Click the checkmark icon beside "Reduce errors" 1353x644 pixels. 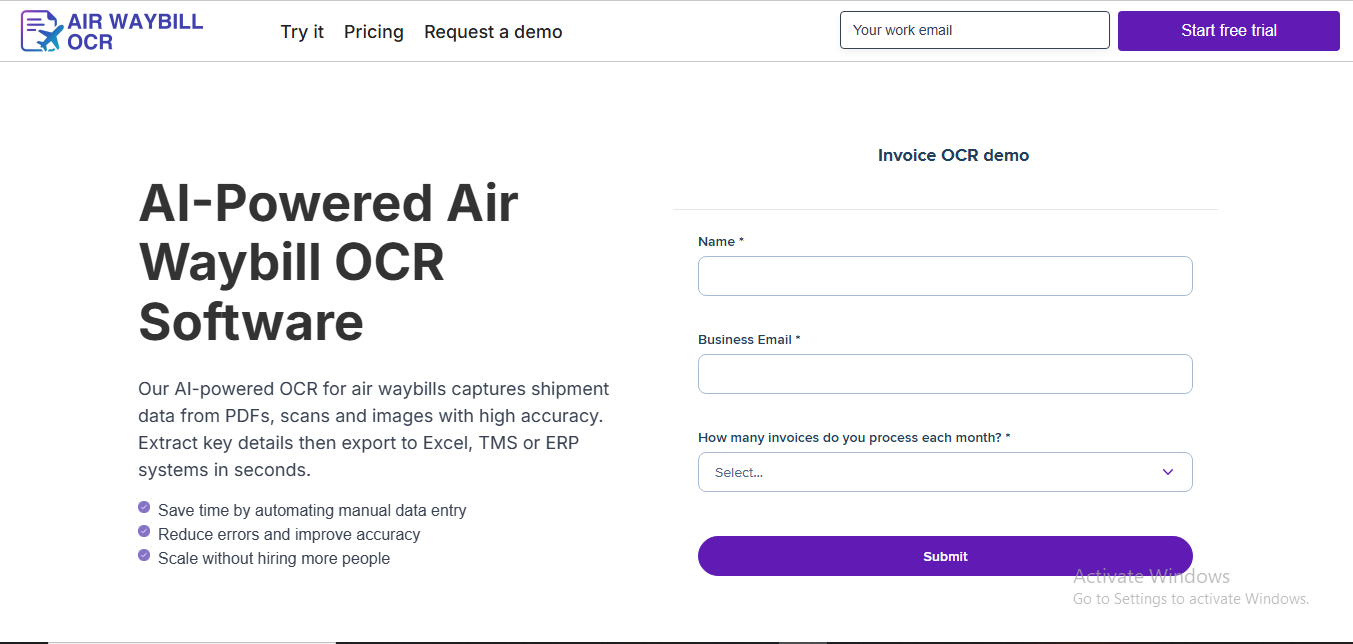pos(144,532)
